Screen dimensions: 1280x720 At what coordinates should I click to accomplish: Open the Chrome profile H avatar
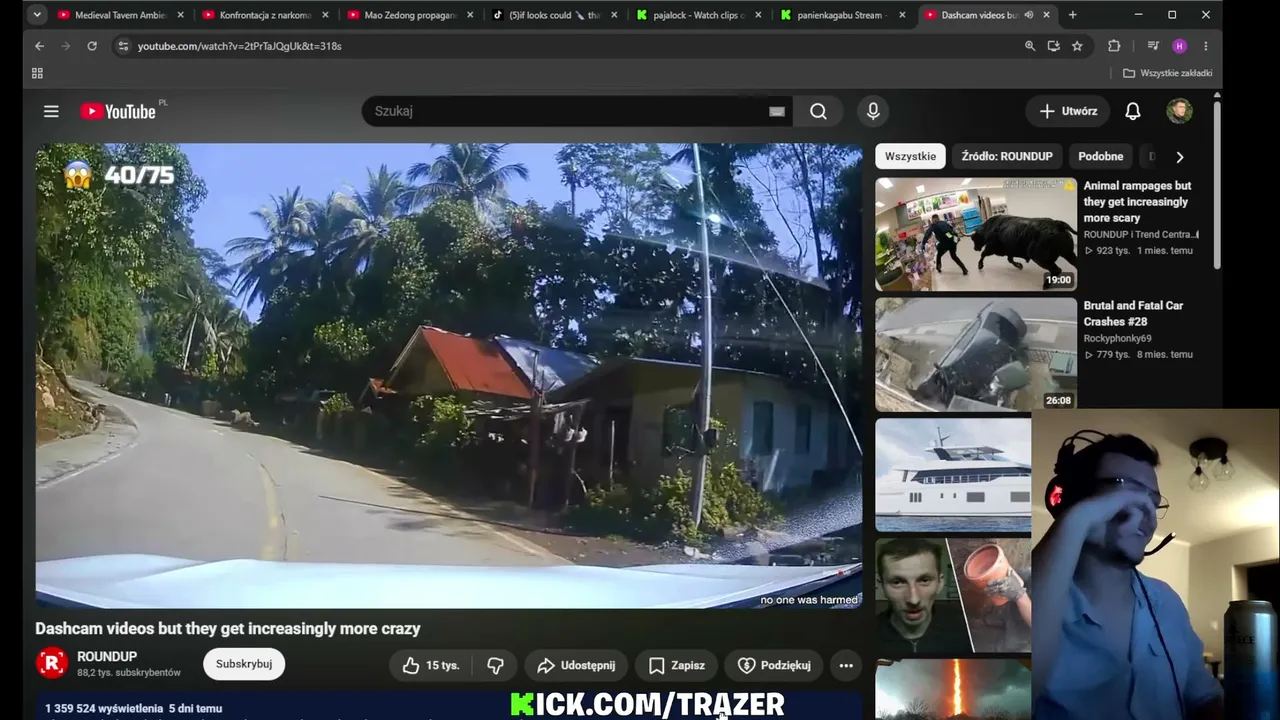pyautogui.click(x=1179, y=46)
